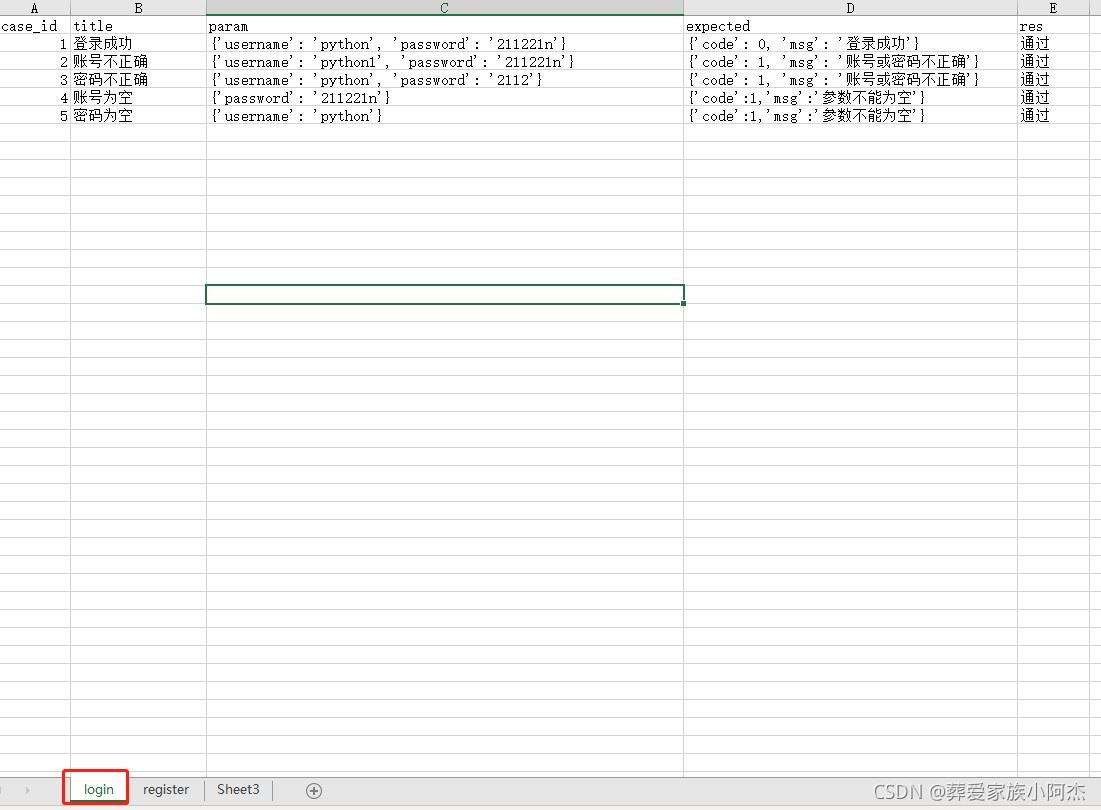Select column E header

point(1053,8)
